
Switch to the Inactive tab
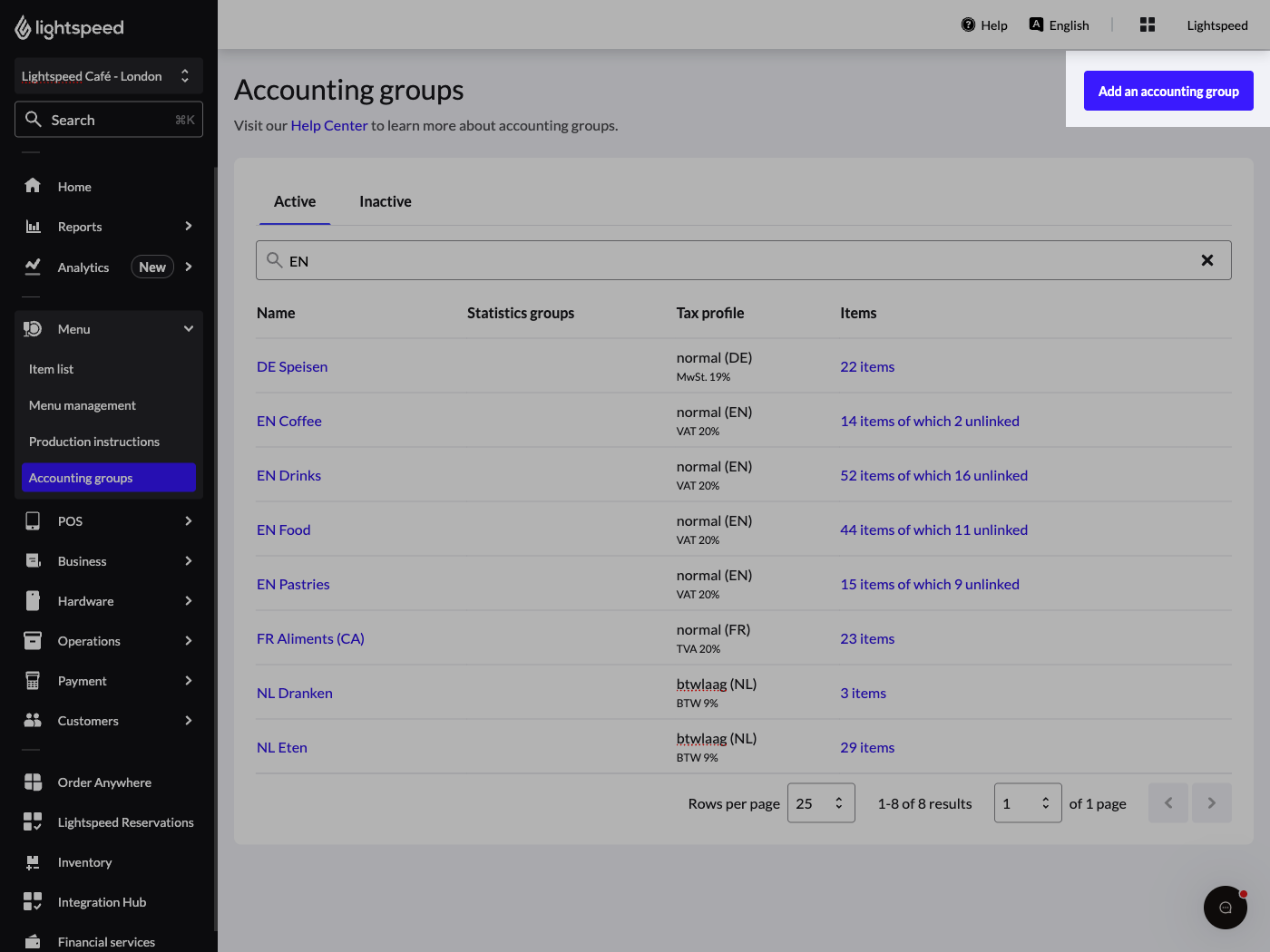coord(385,201)
